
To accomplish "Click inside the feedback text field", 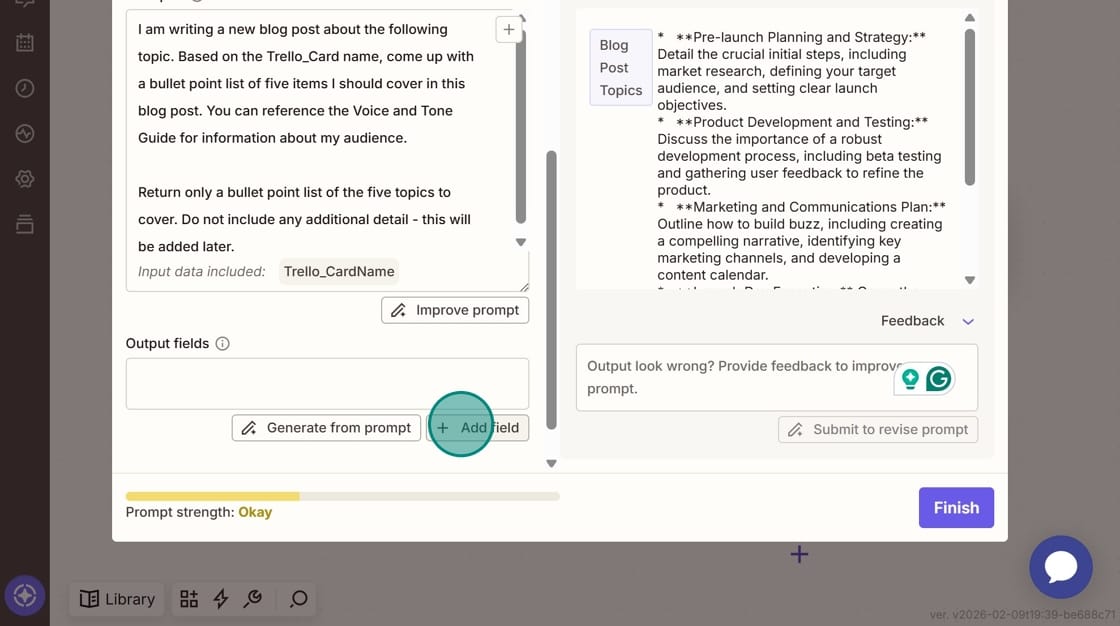I will pos(720,377).
